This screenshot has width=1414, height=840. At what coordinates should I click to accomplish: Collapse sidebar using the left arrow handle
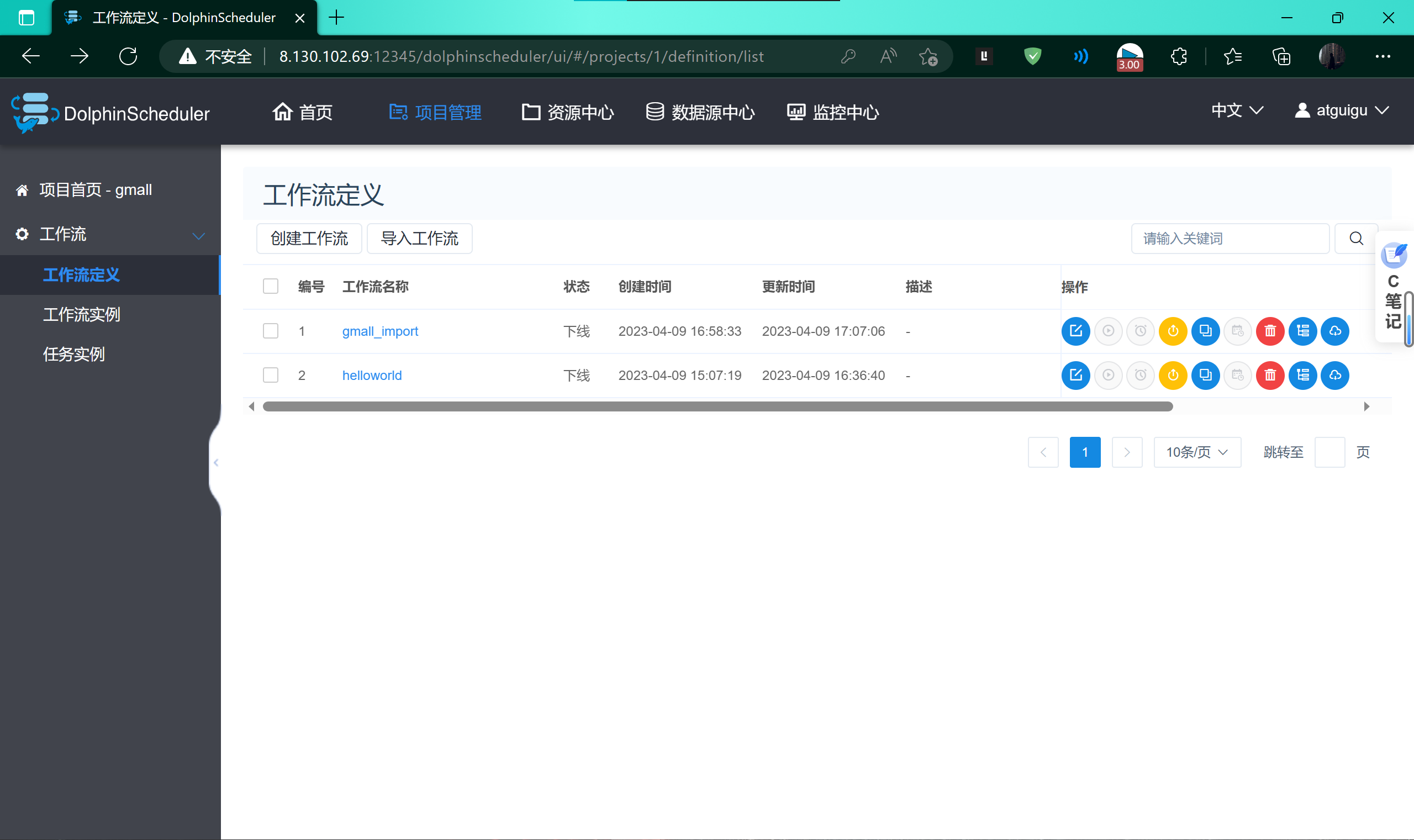pos(215,462)
